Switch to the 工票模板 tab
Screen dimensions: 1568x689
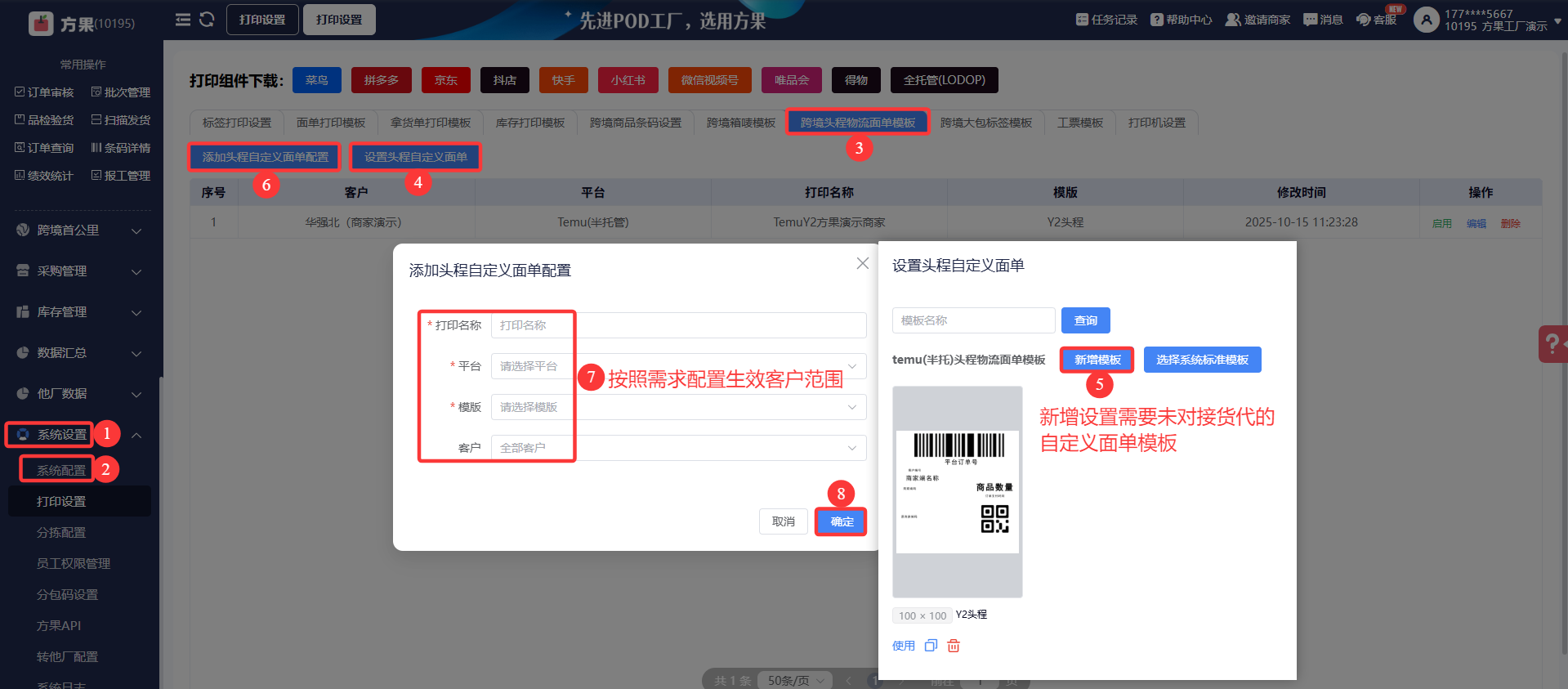[1080, 123]
